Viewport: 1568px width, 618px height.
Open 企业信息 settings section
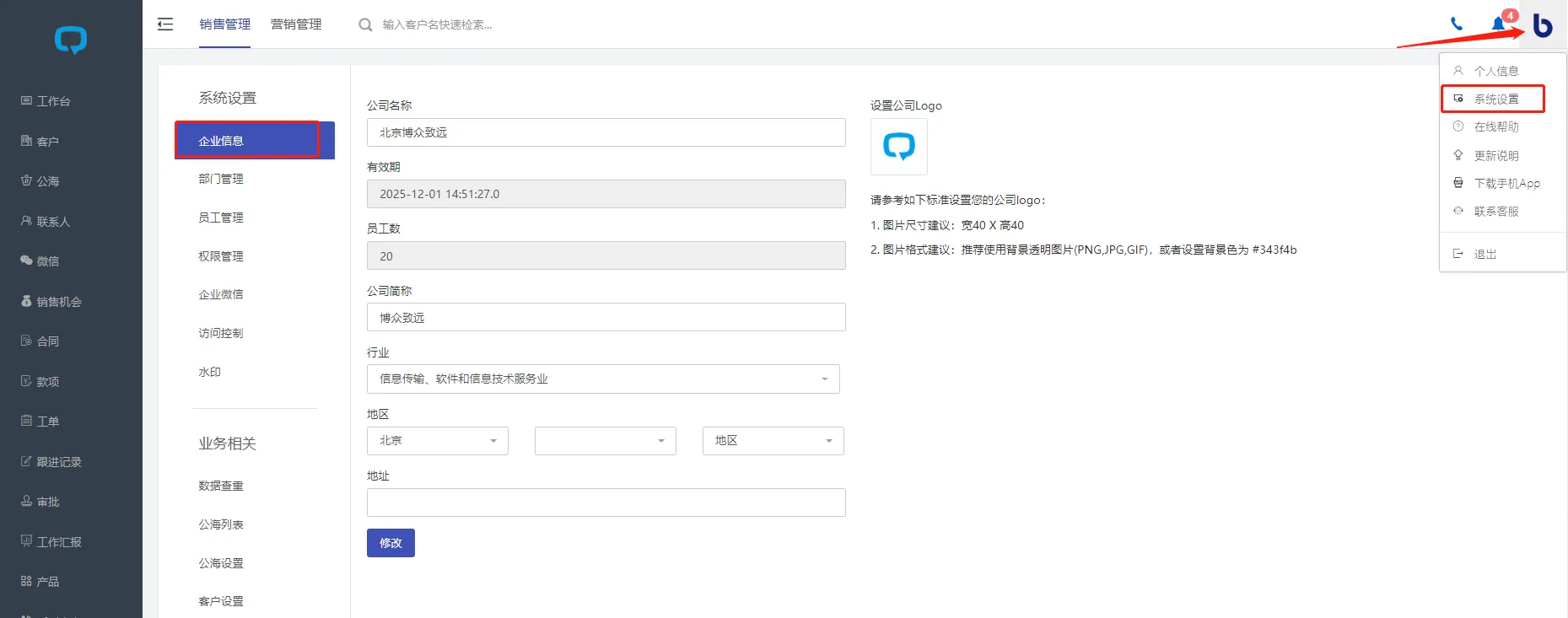(x=255, y=141)
